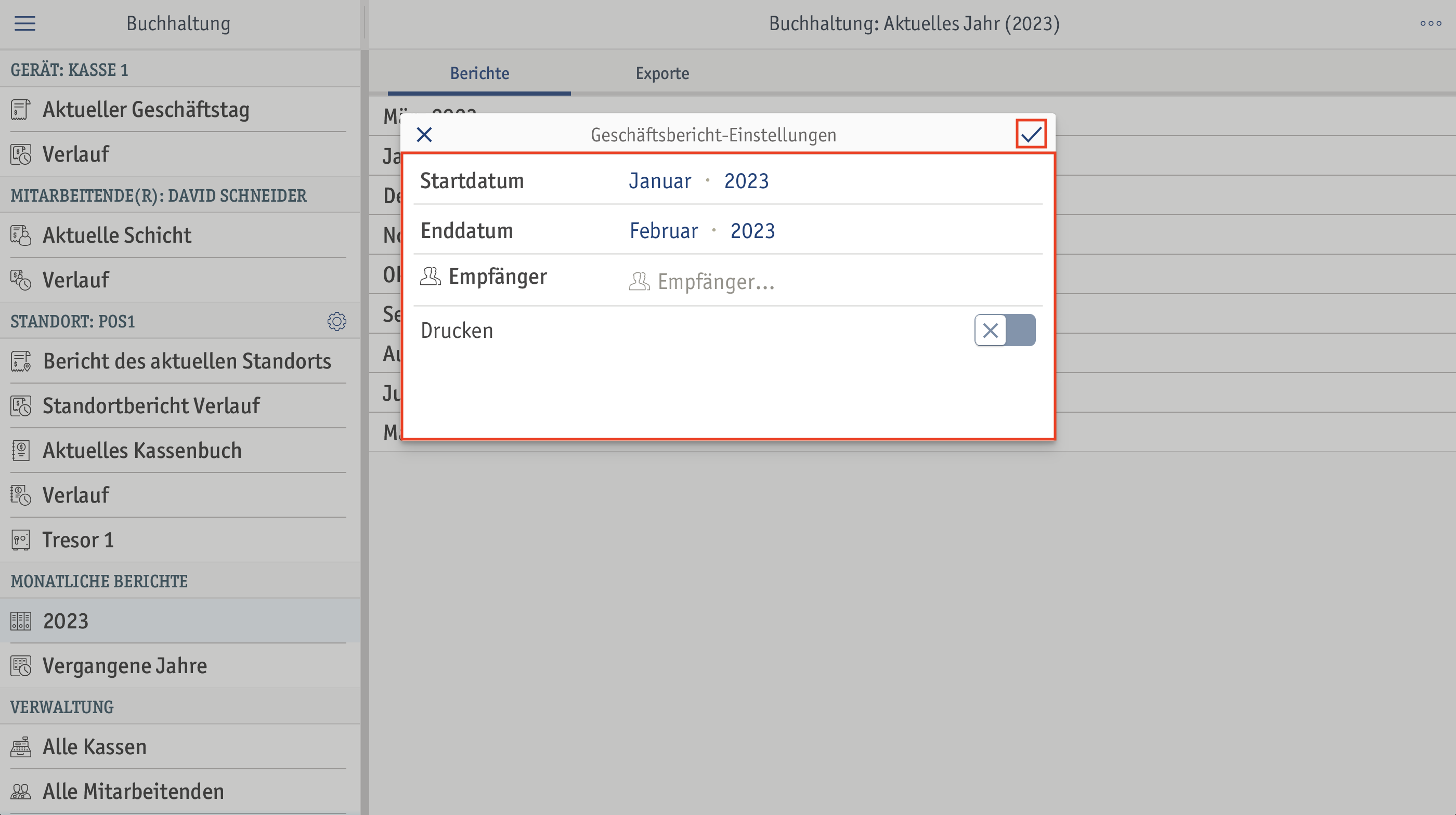Open the three-dots options menu

tap(1431, 23)
